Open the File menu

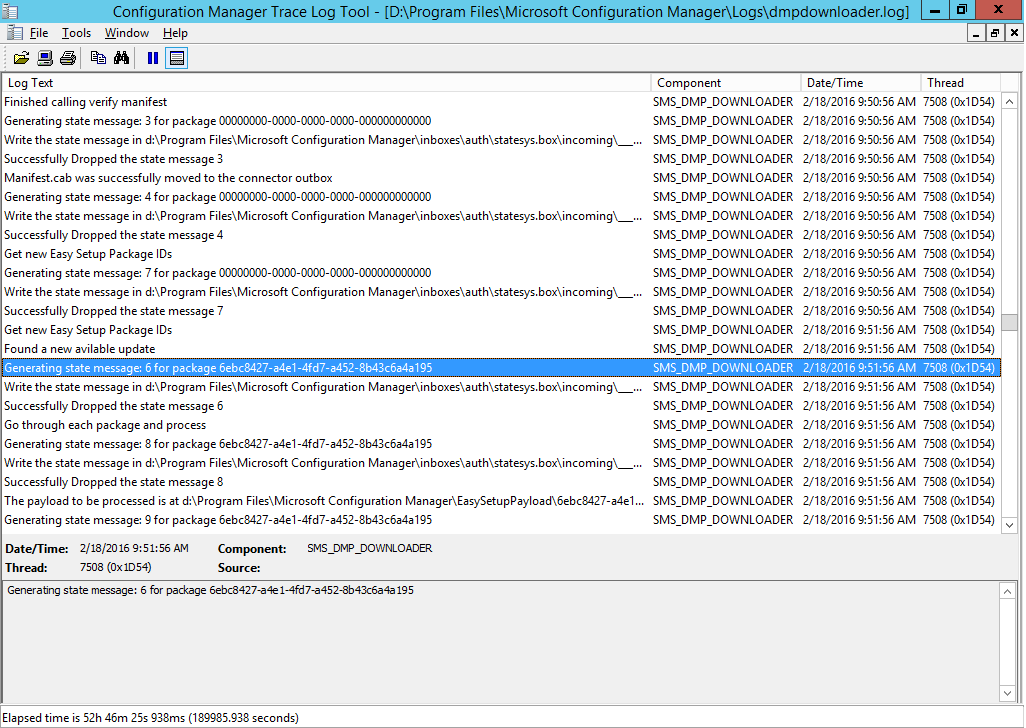coord(39,33)
